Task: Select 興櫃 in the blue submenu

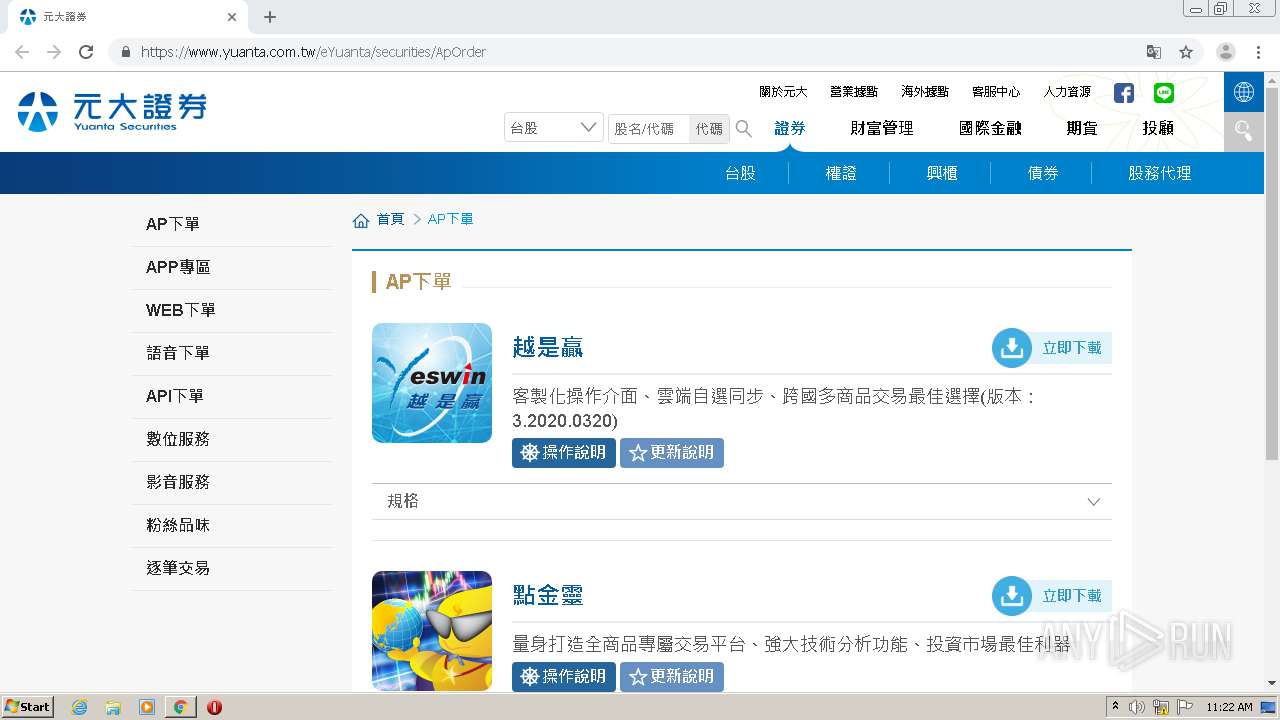Action: tap(942, 173)
